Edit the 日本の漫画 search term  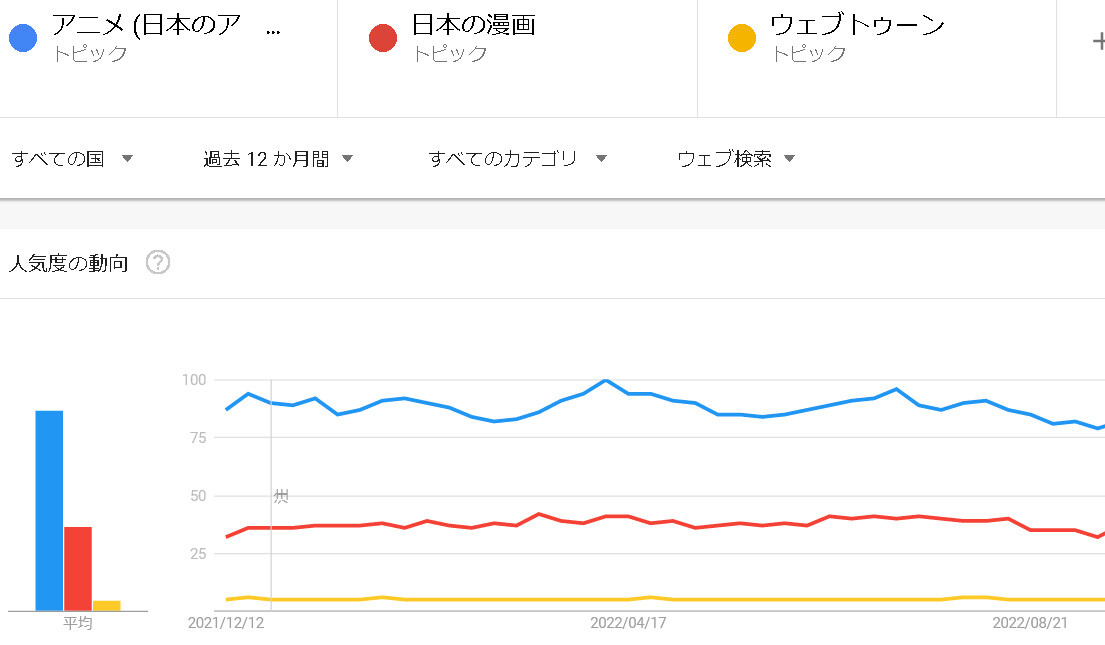(473, 26)
